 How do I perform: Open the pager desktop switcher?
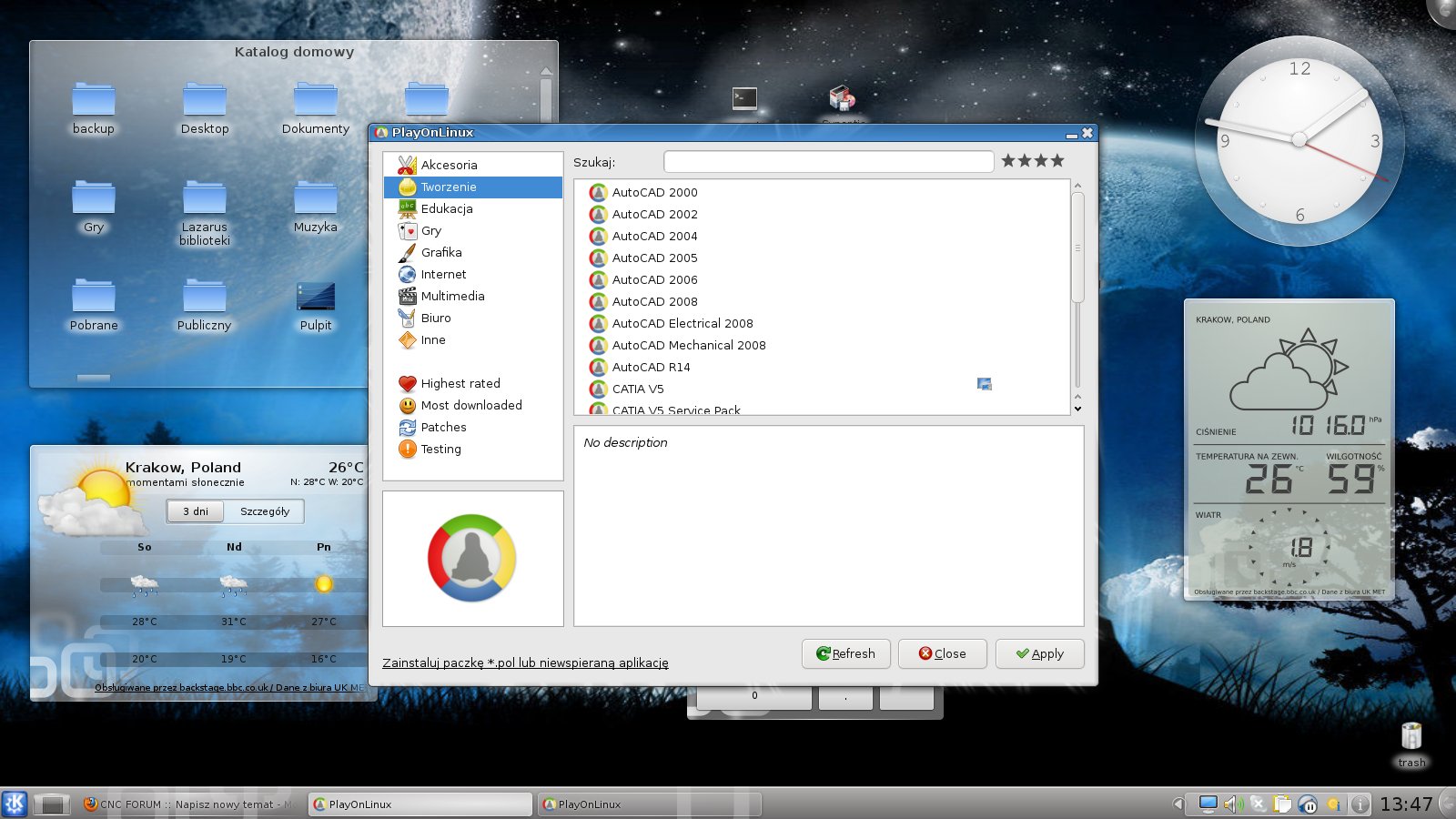click(x=53, y=804)
